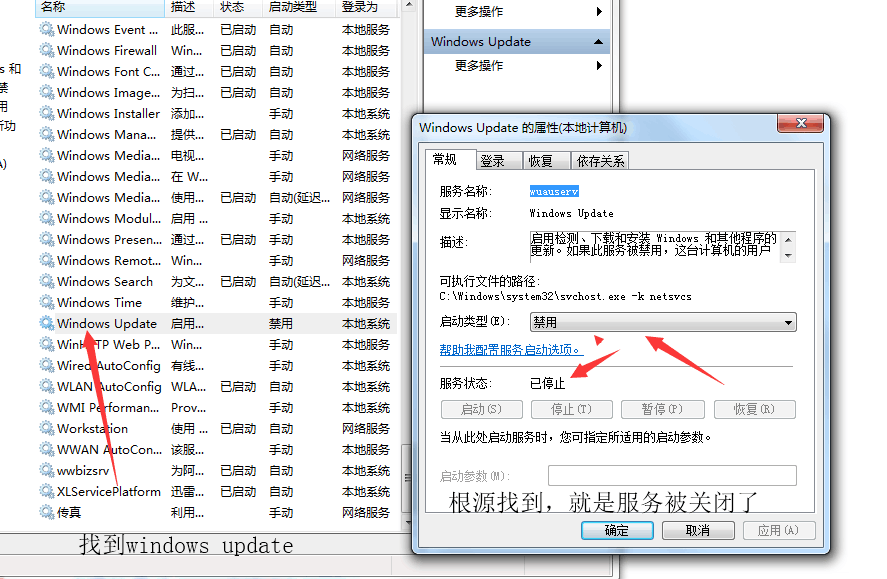Click the highlighted wuauserv service name
Screen dimensions: 887x579
pyautogui.click(x=554, y=192)
